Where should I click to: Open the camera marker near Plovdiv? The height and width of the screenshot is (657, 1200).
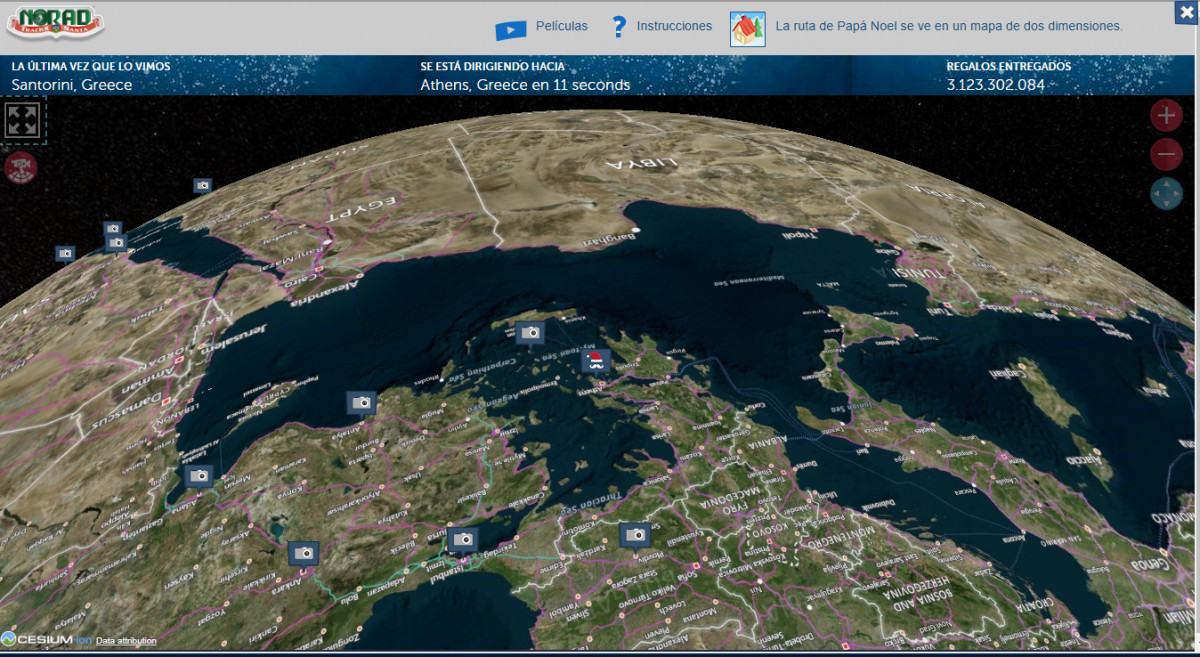tap(635, 535)
